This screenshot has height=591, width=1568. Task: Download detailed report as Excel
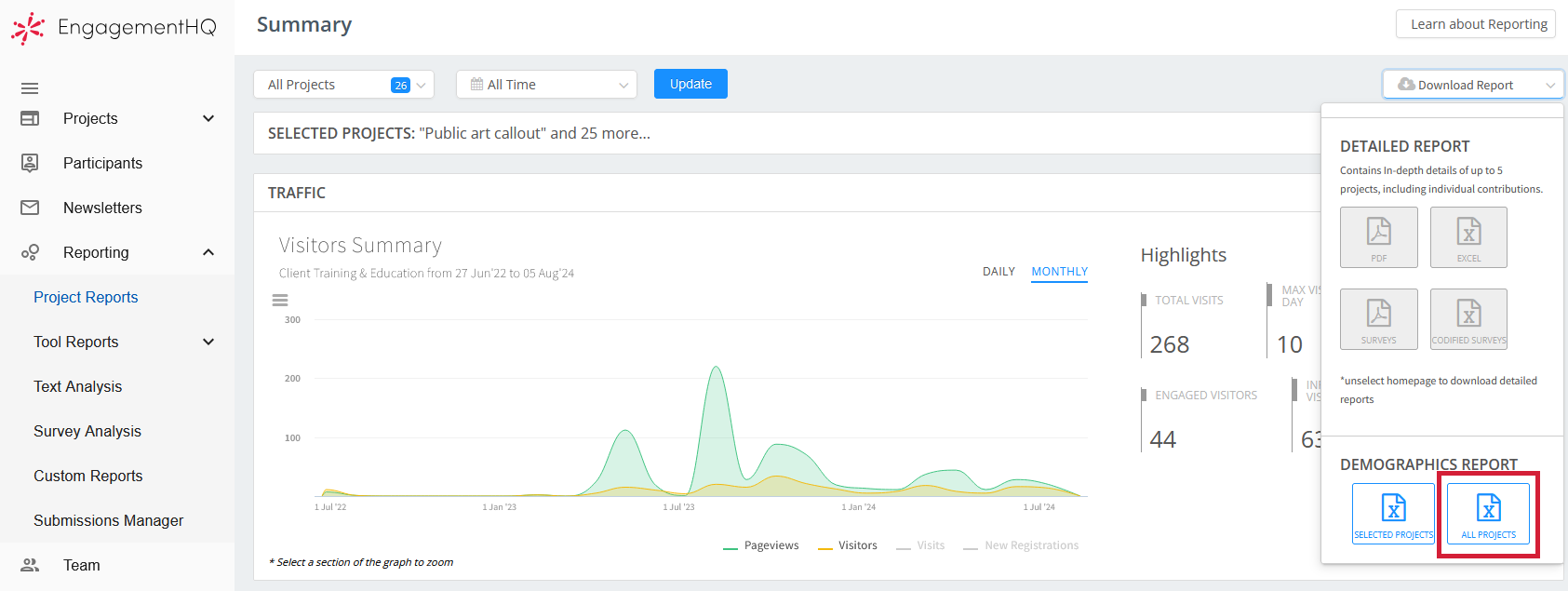click(x=1468, y=237)
